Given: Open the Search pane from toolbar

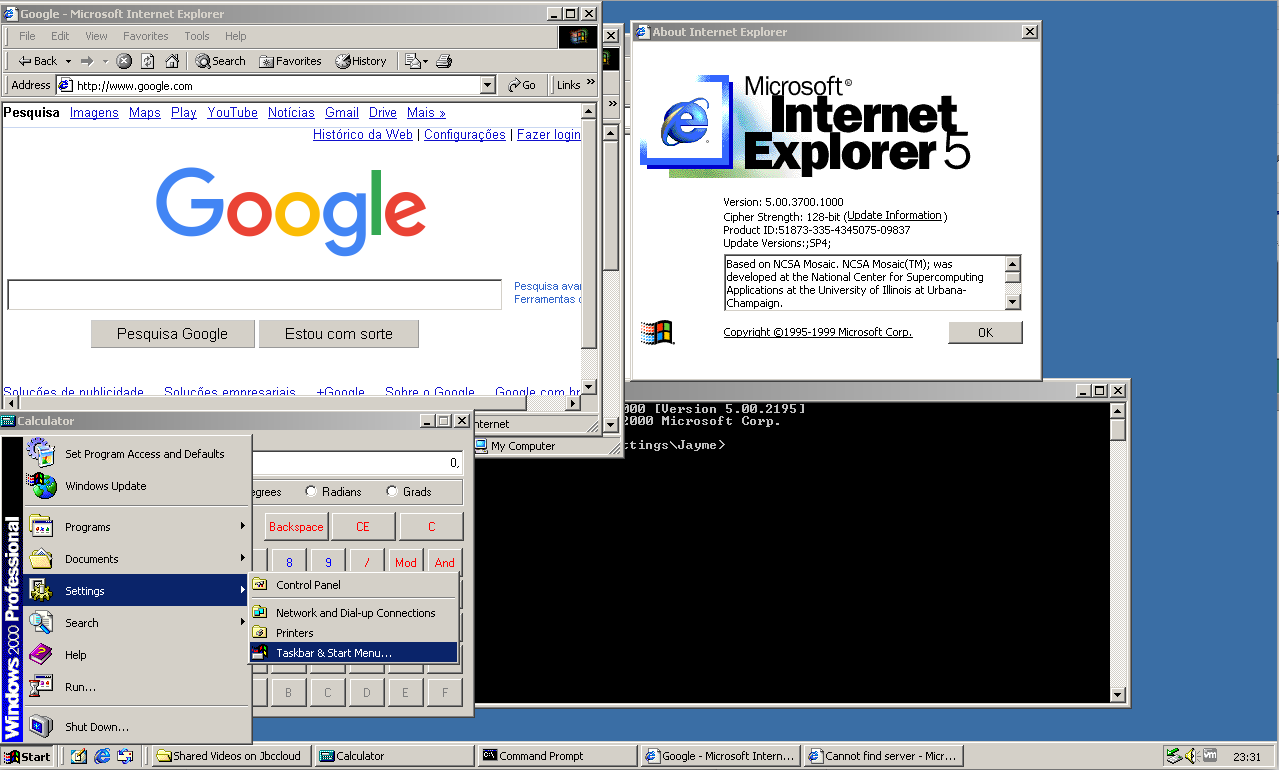Looking at the screenshot, I should pos(220,61).
